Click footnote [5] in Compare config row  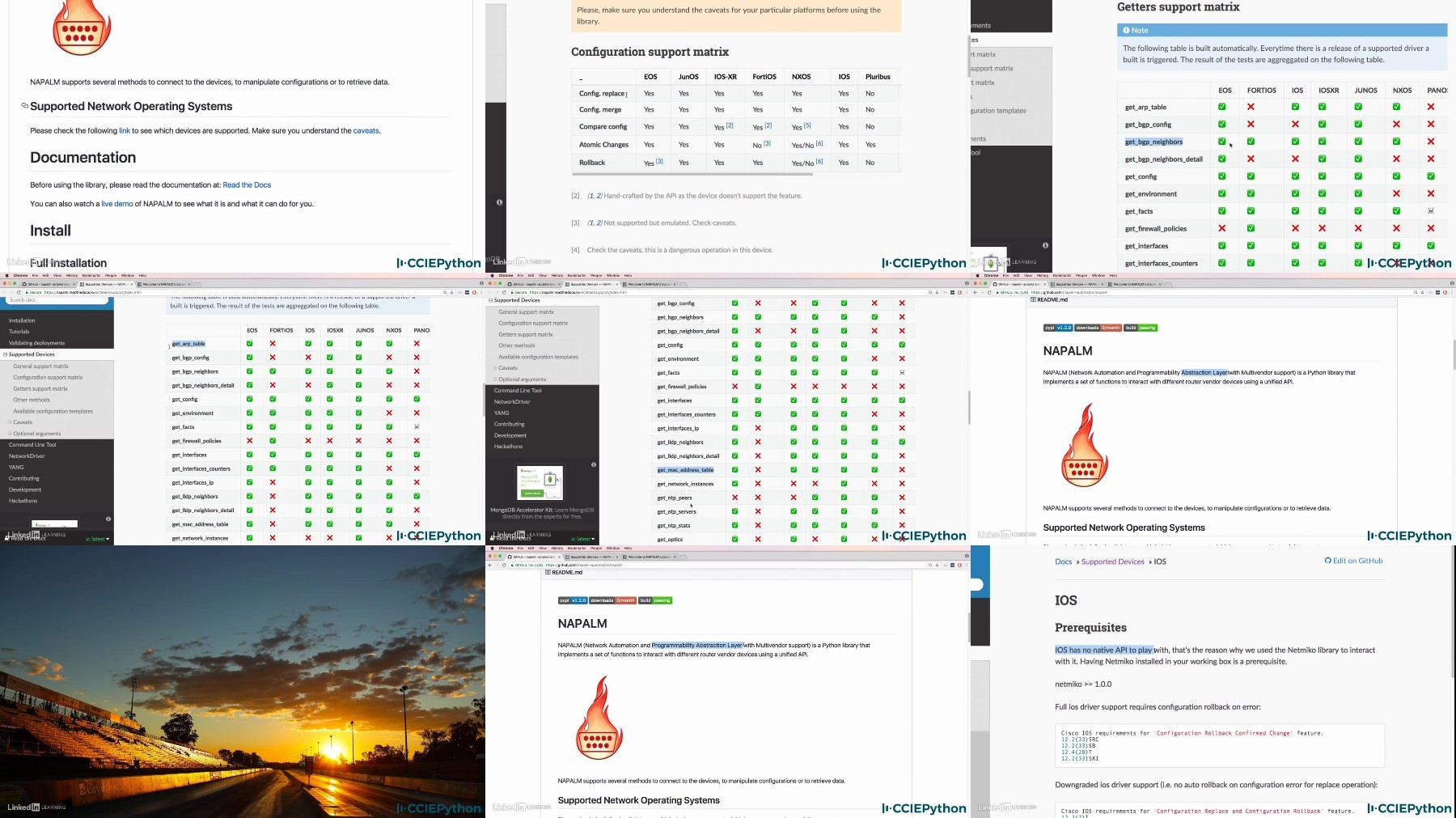point(807,125)
